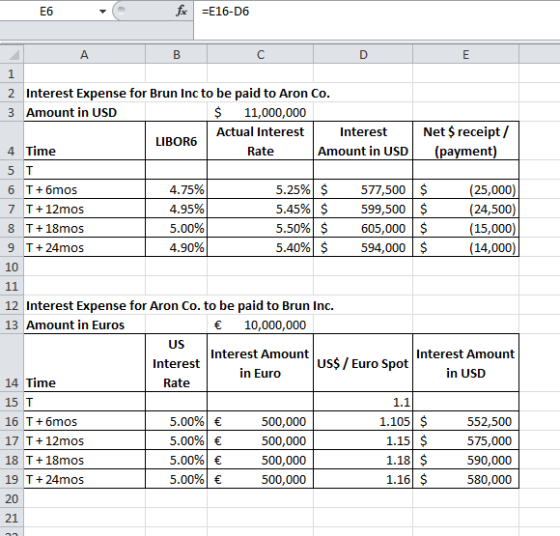This screenshot has height=536, width=560.
Task: Click the 'Interest Amount in USD' header cell
Action: [x=363, y=141]
